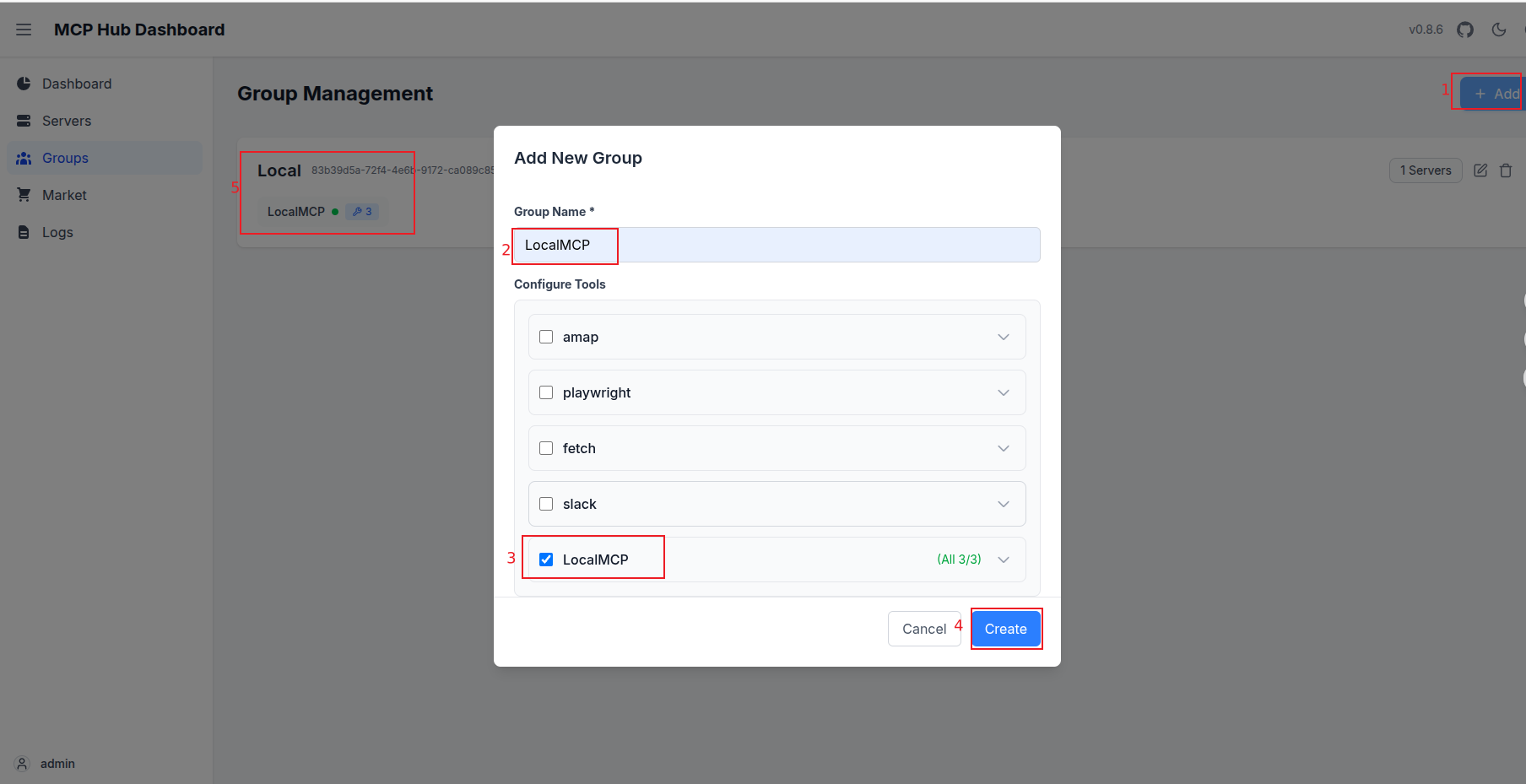This screenshot has height=784, width=1526.
Task: Open the Servers menu item
Action: click(67, 121)
